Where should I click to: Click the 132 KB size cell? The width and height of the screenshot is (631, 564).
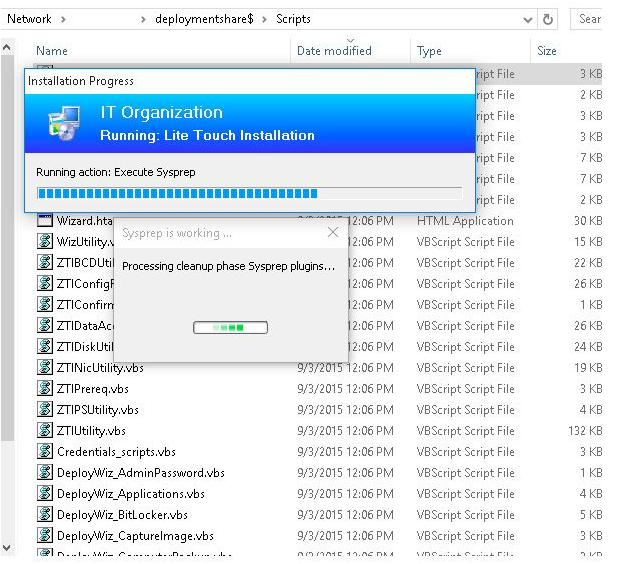click(x=585, y=430)
